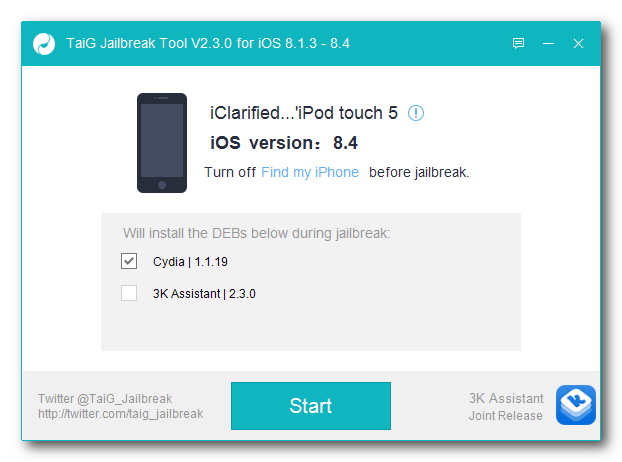Open the Find my iPhone link
The height and width of the screenshot is (462, 622).
(310, 173)
